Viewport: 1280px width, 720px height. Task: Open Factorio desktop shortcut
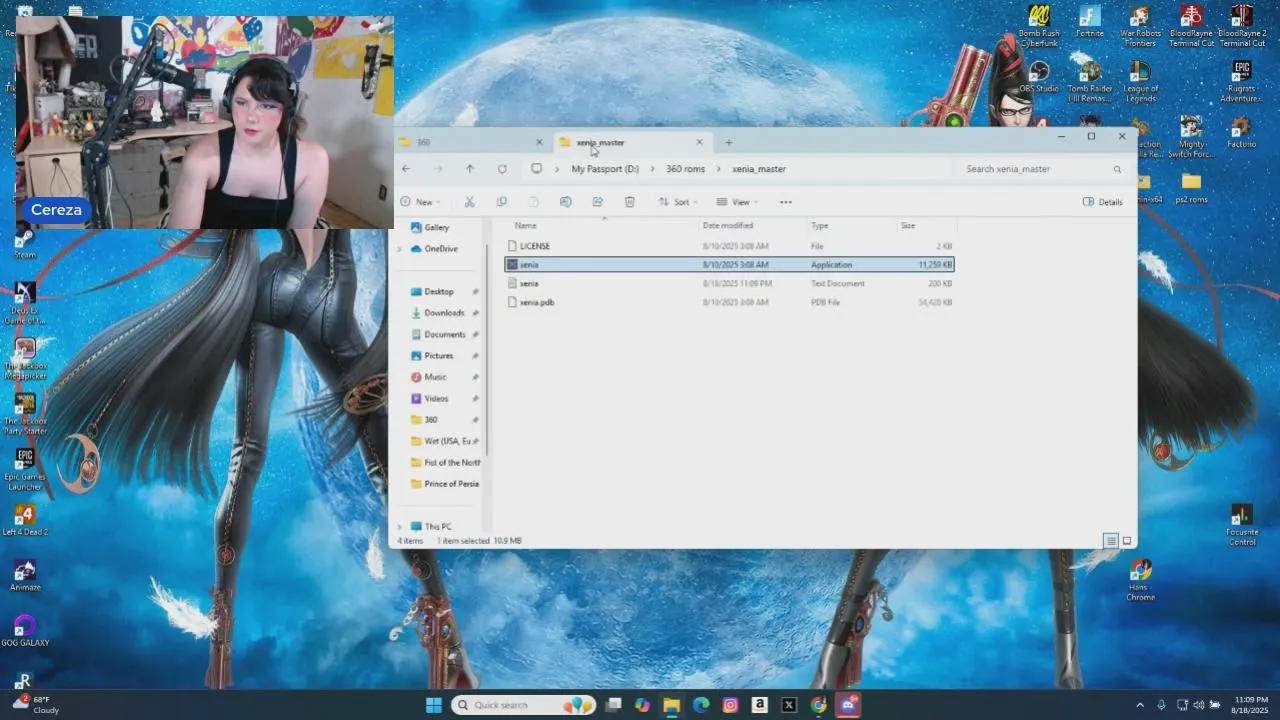[1241, 133]
